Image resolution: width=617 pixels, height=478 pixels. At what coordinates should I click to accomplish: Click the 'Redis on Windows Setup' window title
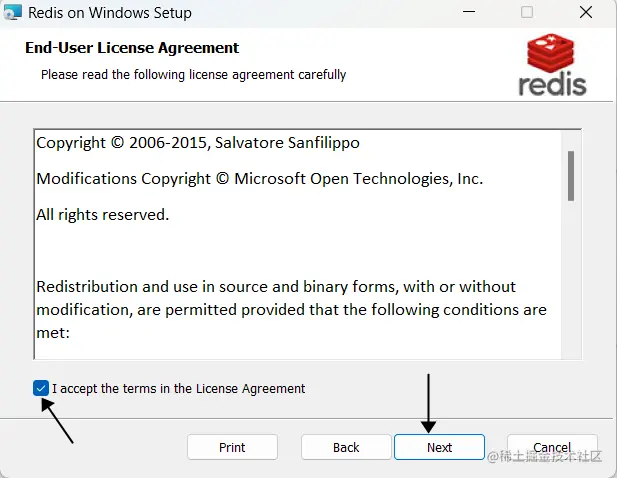[110, 13]
